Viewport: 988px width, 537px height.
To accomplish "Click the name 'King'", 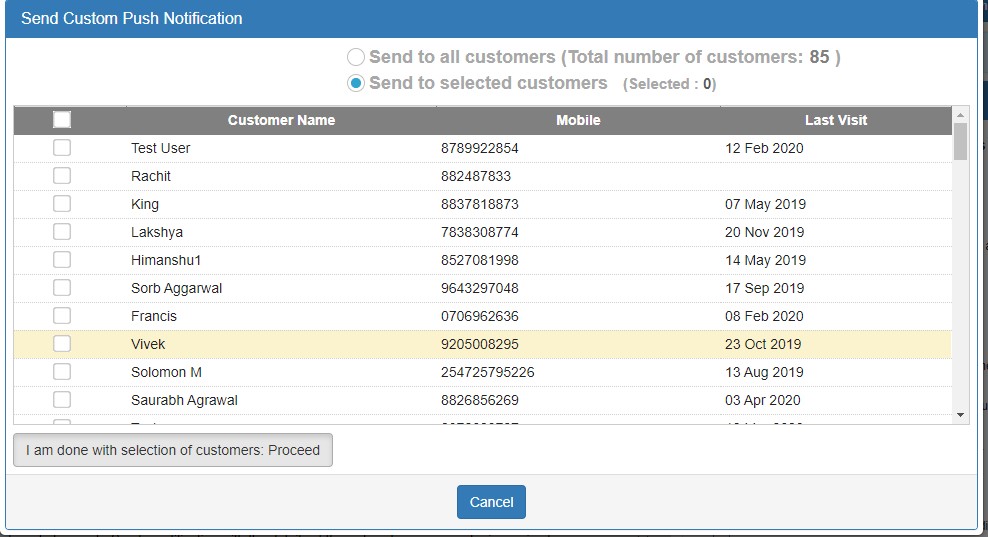I will (x=144, y=204).
